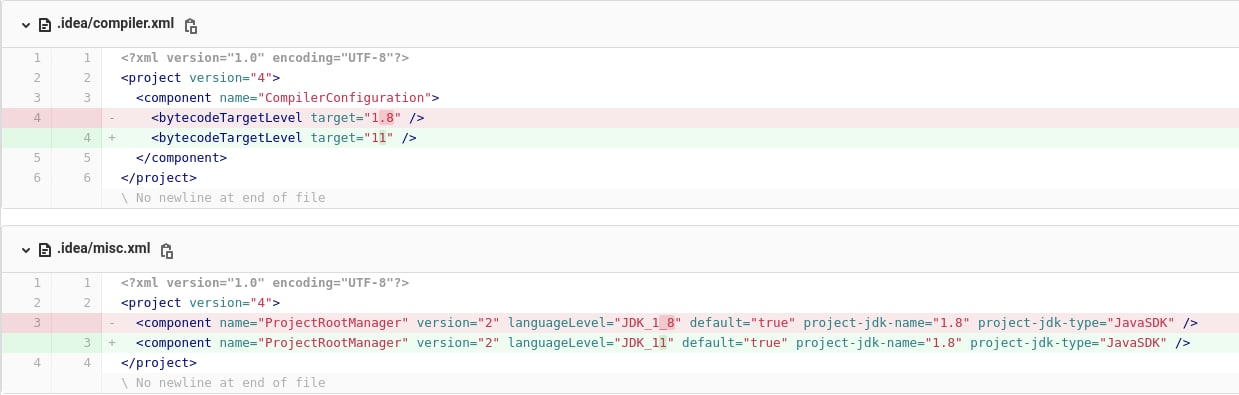
Task: Collapse the .idea/misc.xml file diff
Action: (25, 250)
